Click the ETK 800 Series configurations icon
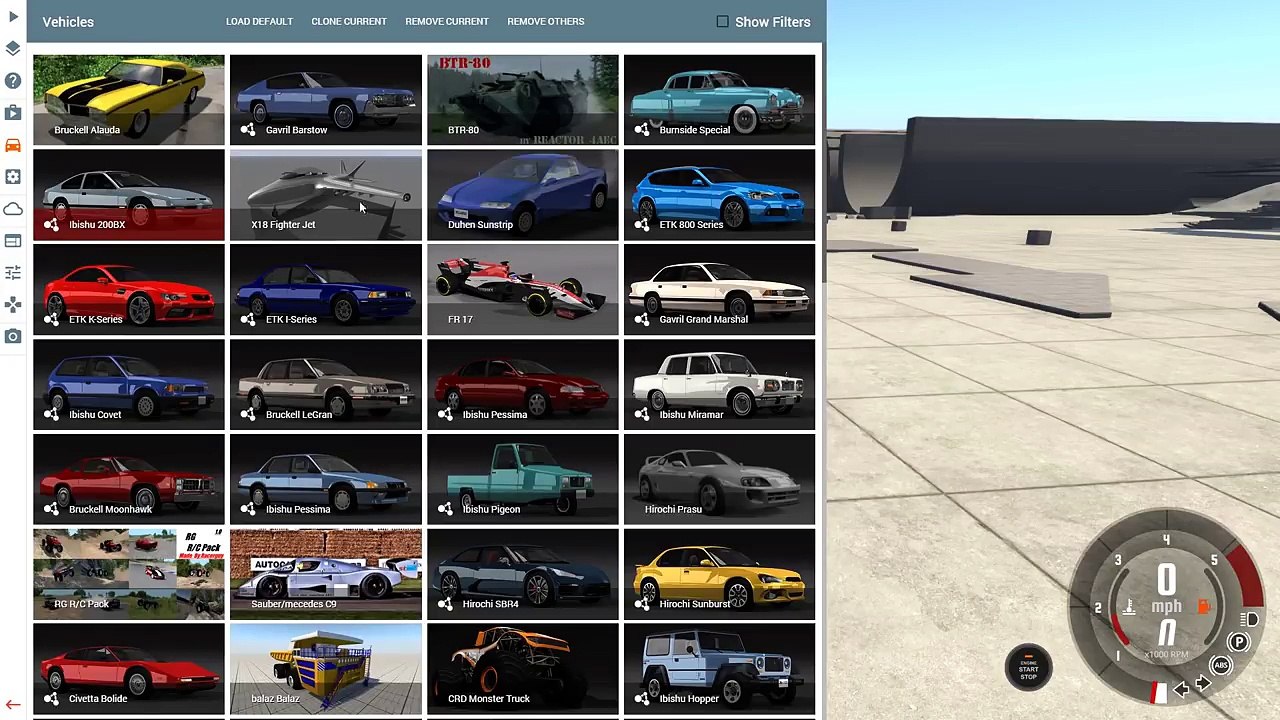Viewport: 1280px width, 720px height. 642,225
